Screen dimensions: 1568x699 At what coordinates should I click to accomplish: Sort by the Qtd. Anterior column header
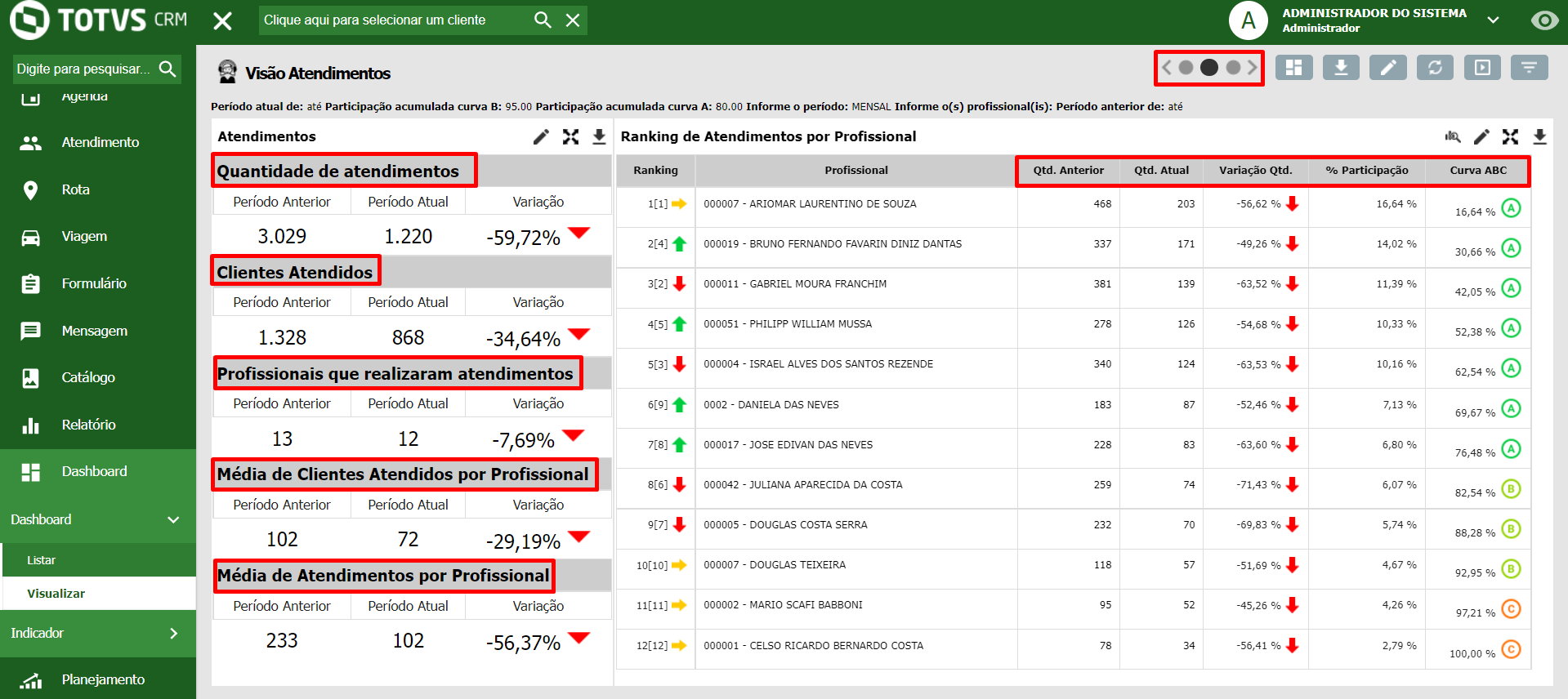coord(1068,171)
